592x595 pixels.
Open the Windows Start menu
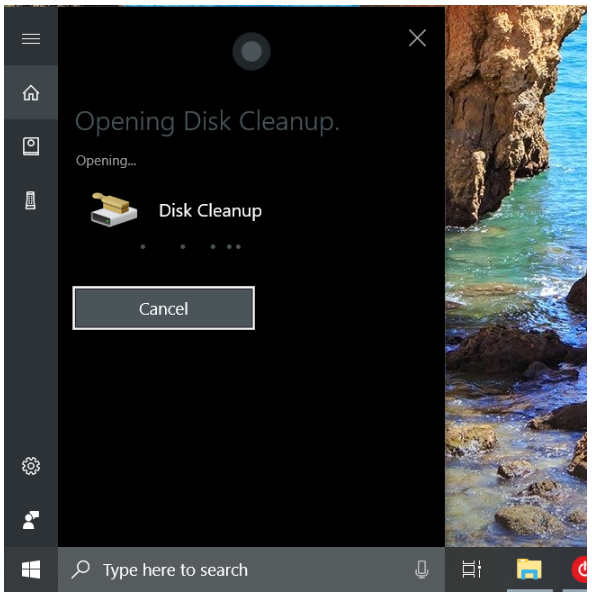pyautogui.click(x=31, y=569)
